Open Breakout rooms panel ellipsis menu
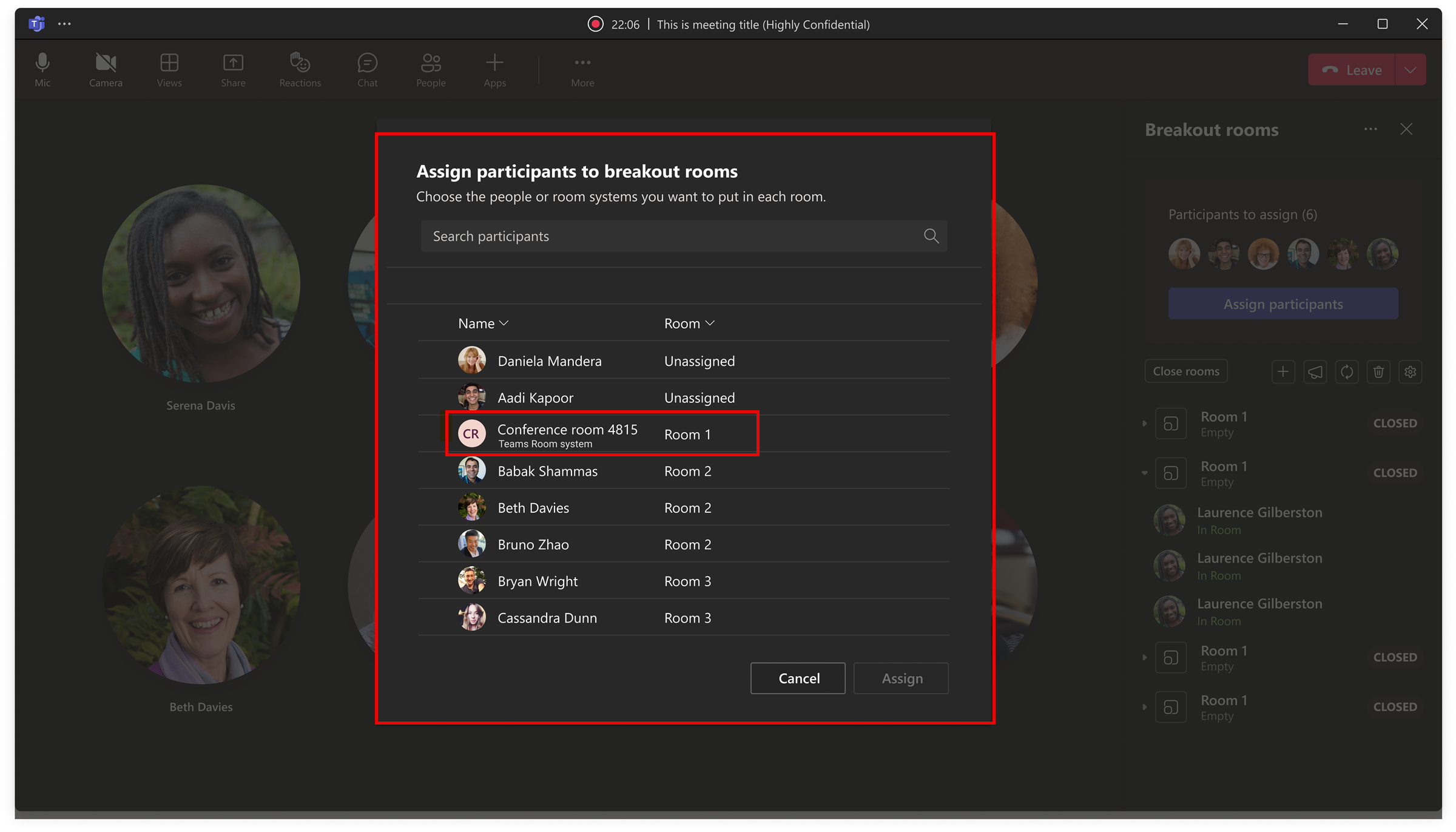The image size is (1456, 832). click(x=1370, y=129)
